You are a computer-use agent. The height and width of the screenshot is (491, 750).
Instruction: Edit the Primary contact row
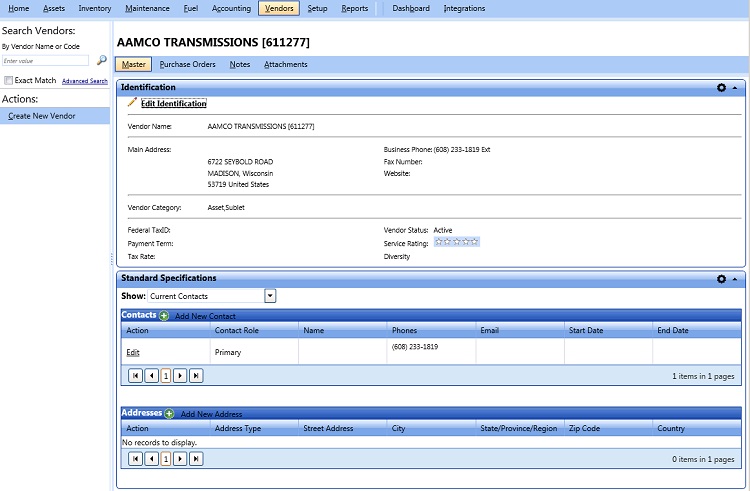pos(132,352)
